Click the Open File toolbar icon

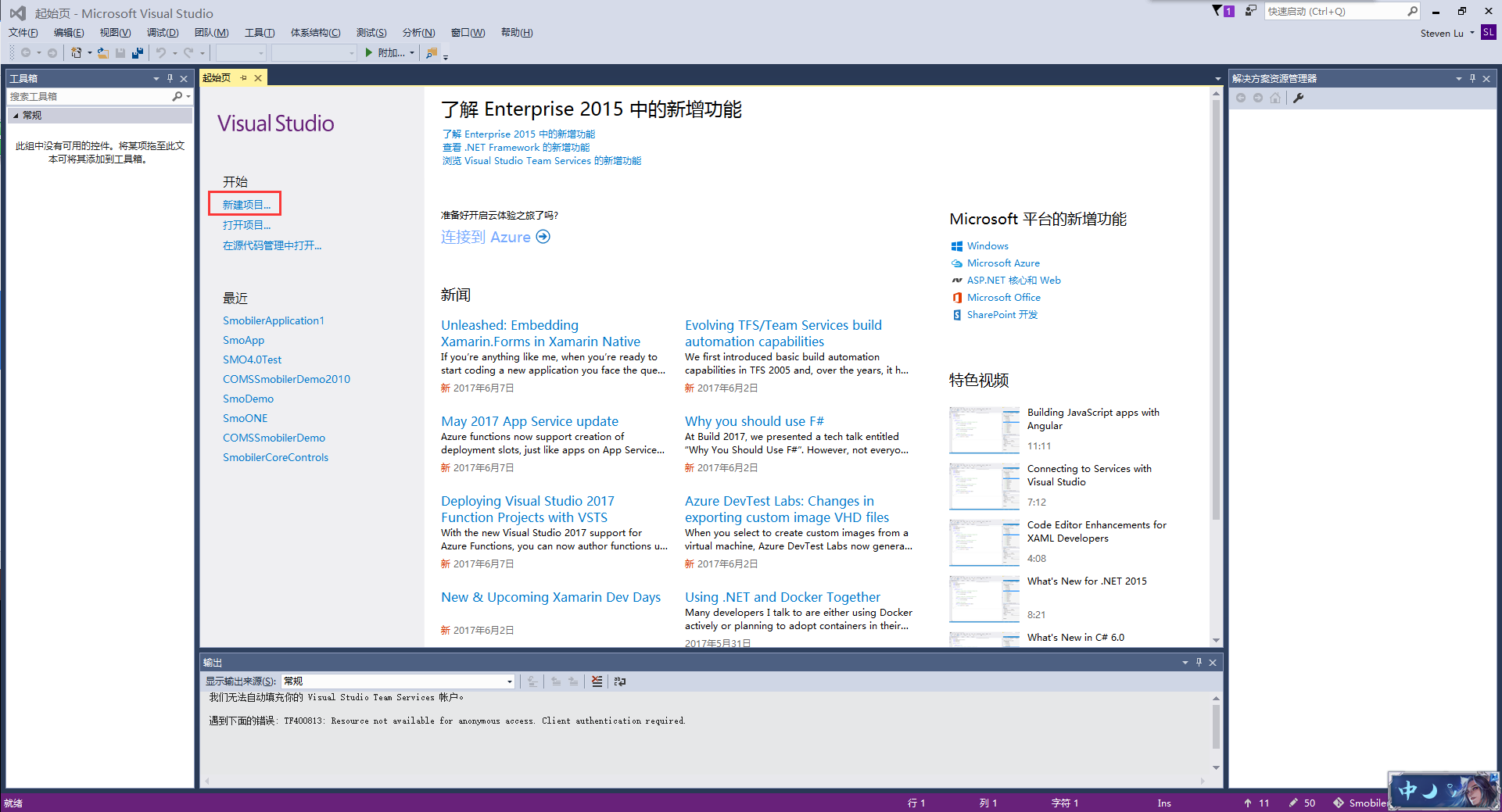point(102,52)
